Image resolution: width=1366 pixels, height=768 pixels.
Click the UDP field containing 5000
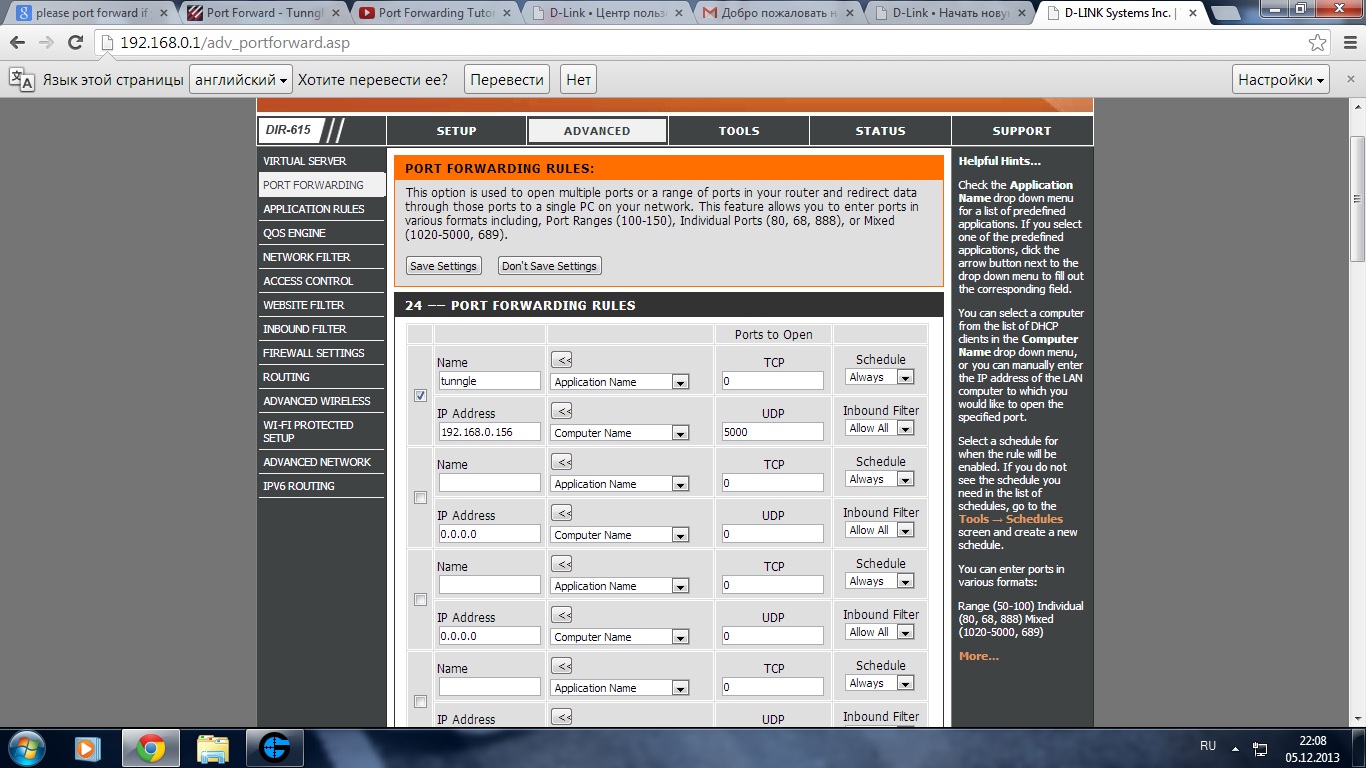773,432
